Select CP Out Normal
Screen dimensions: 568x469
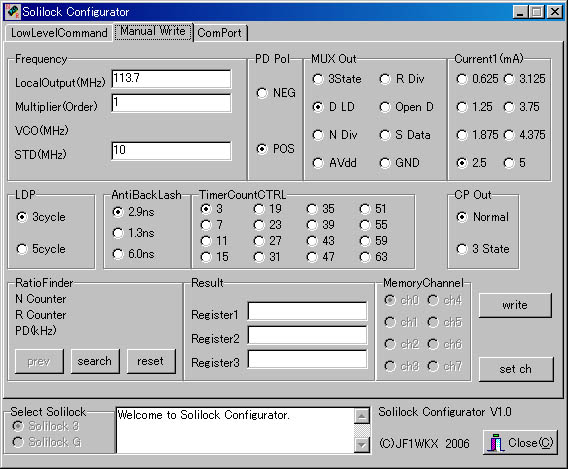(x=483, y=217)
